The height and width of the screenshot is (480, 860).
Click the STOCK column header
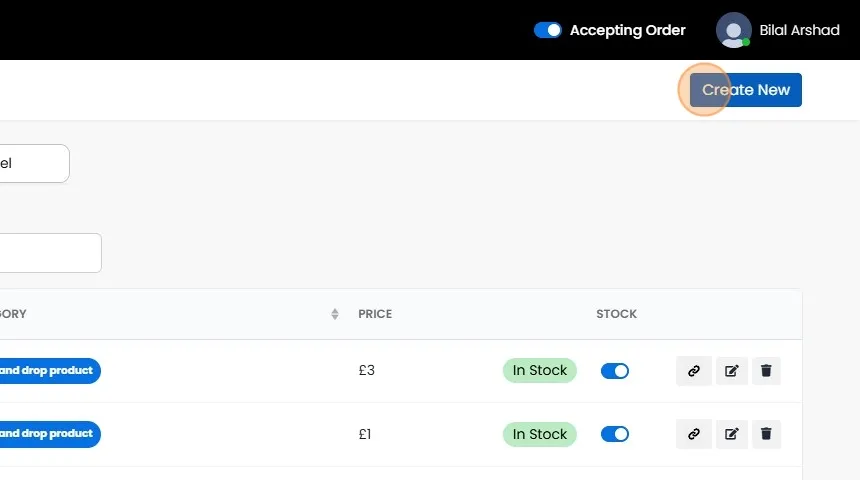tap(616, 314)
